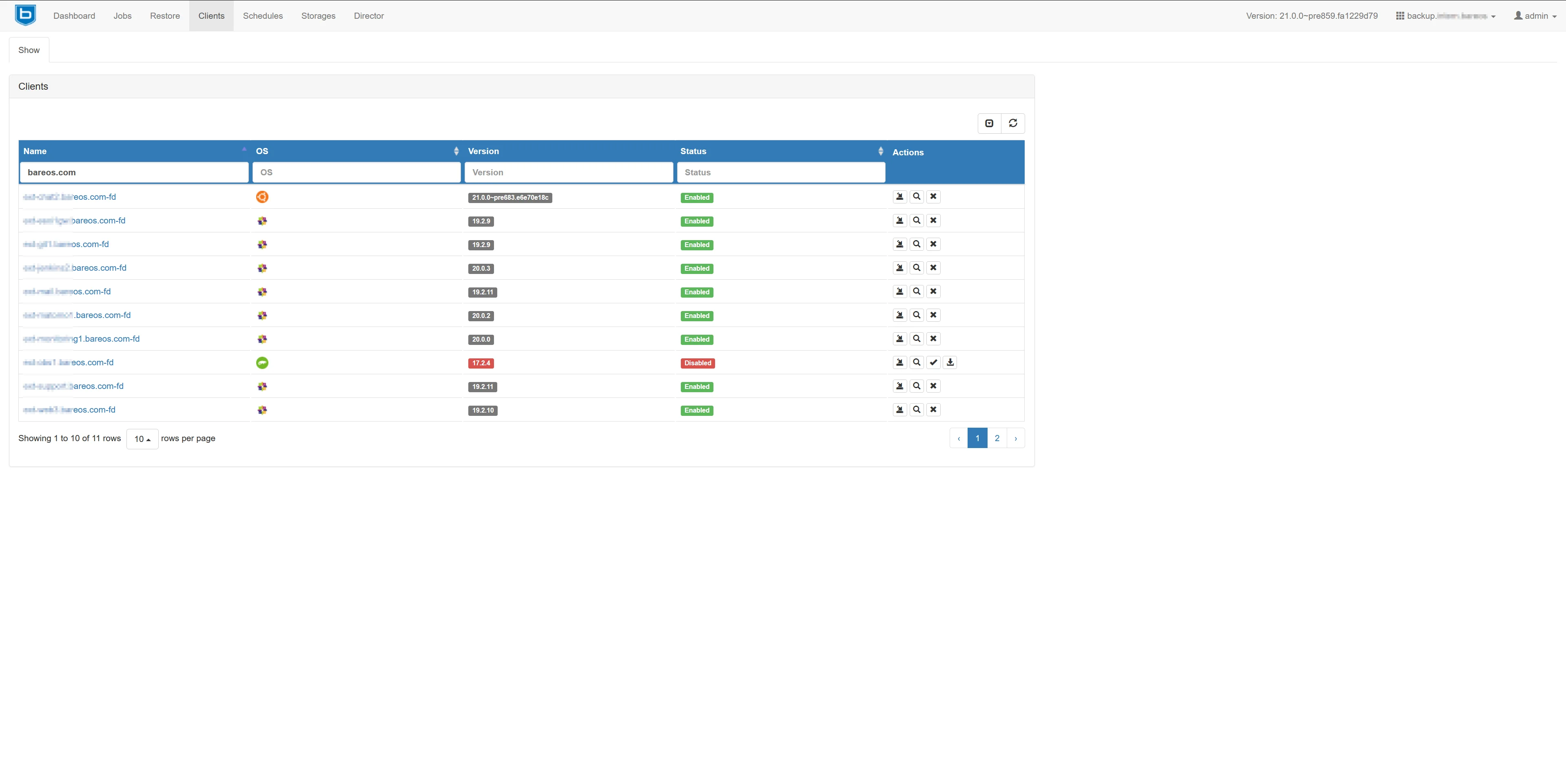This screenshot has height=784, width=1566.
Task: Open the rows per page dropdown
Action: [142, 439]
